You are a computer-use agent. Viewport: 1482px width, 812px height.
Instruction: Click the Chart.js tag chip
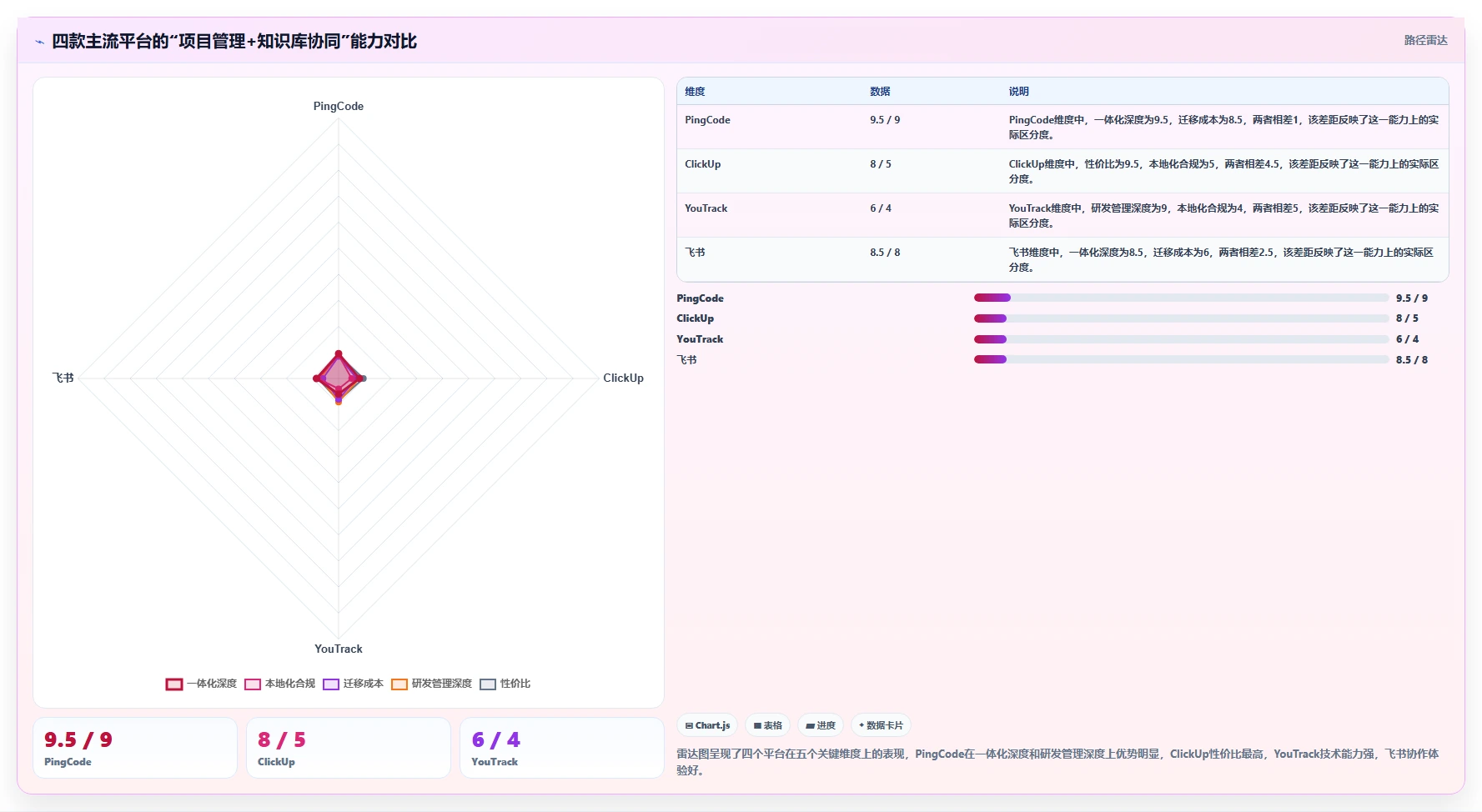pos(707,725)
